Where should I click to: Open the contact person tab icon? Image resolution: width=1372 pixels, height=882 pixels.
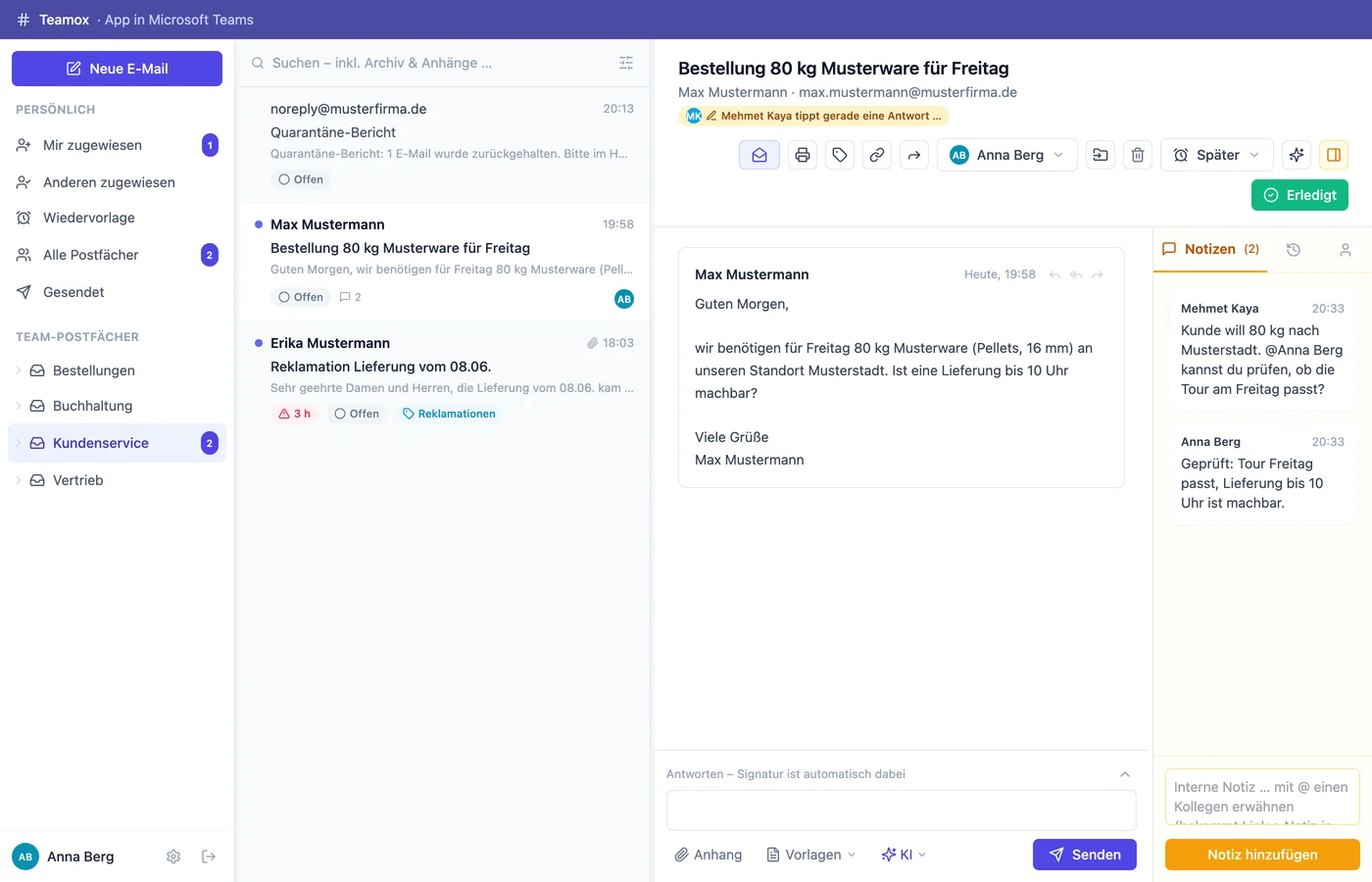point(1346,250)
